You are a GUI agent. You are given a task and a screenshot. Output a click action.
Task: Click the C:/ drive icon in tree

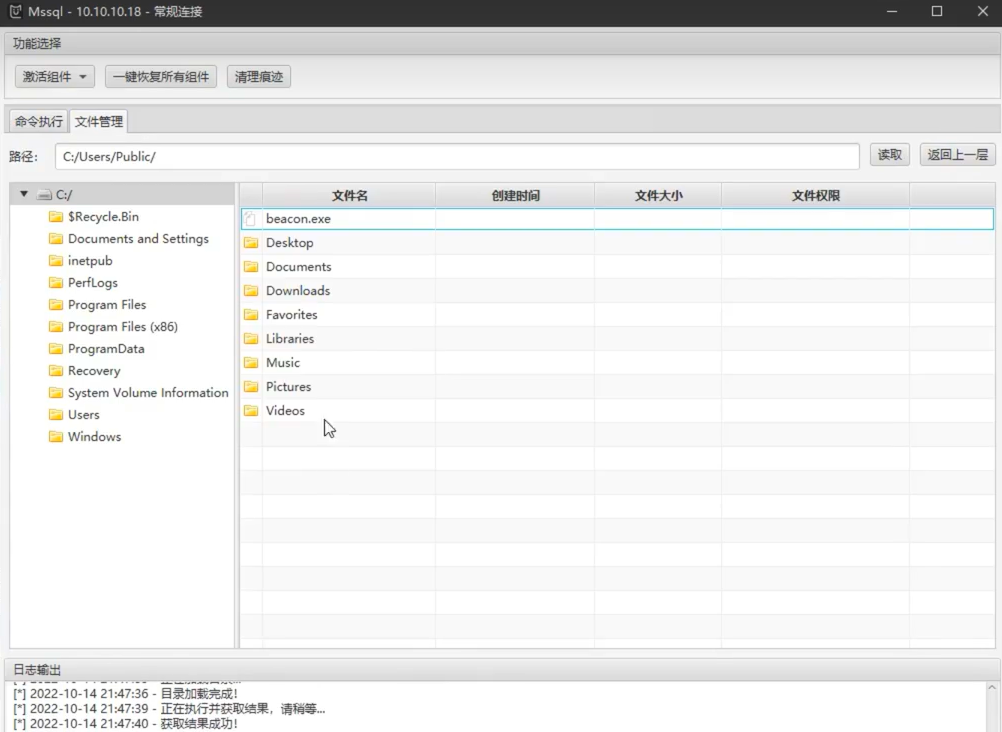tap(43, 195)
